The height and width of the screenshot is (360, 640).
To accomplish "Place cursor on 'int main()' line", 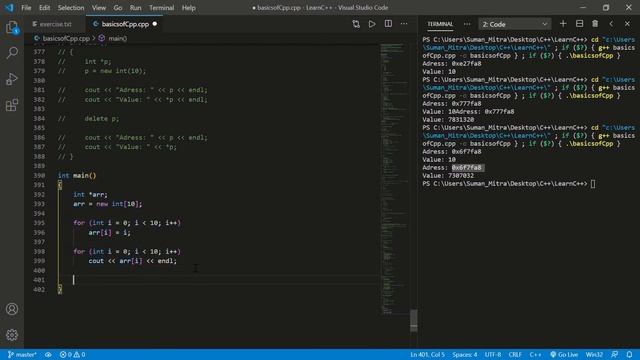I will [77, 176].
